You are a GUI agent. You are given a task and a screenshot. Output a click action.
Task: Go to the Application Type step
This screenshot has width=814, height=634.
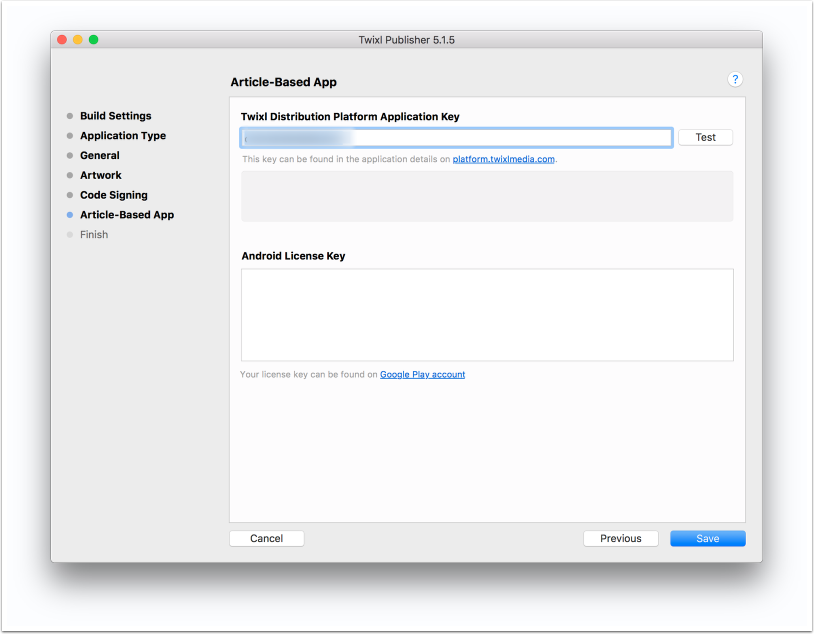pos(123,136)
